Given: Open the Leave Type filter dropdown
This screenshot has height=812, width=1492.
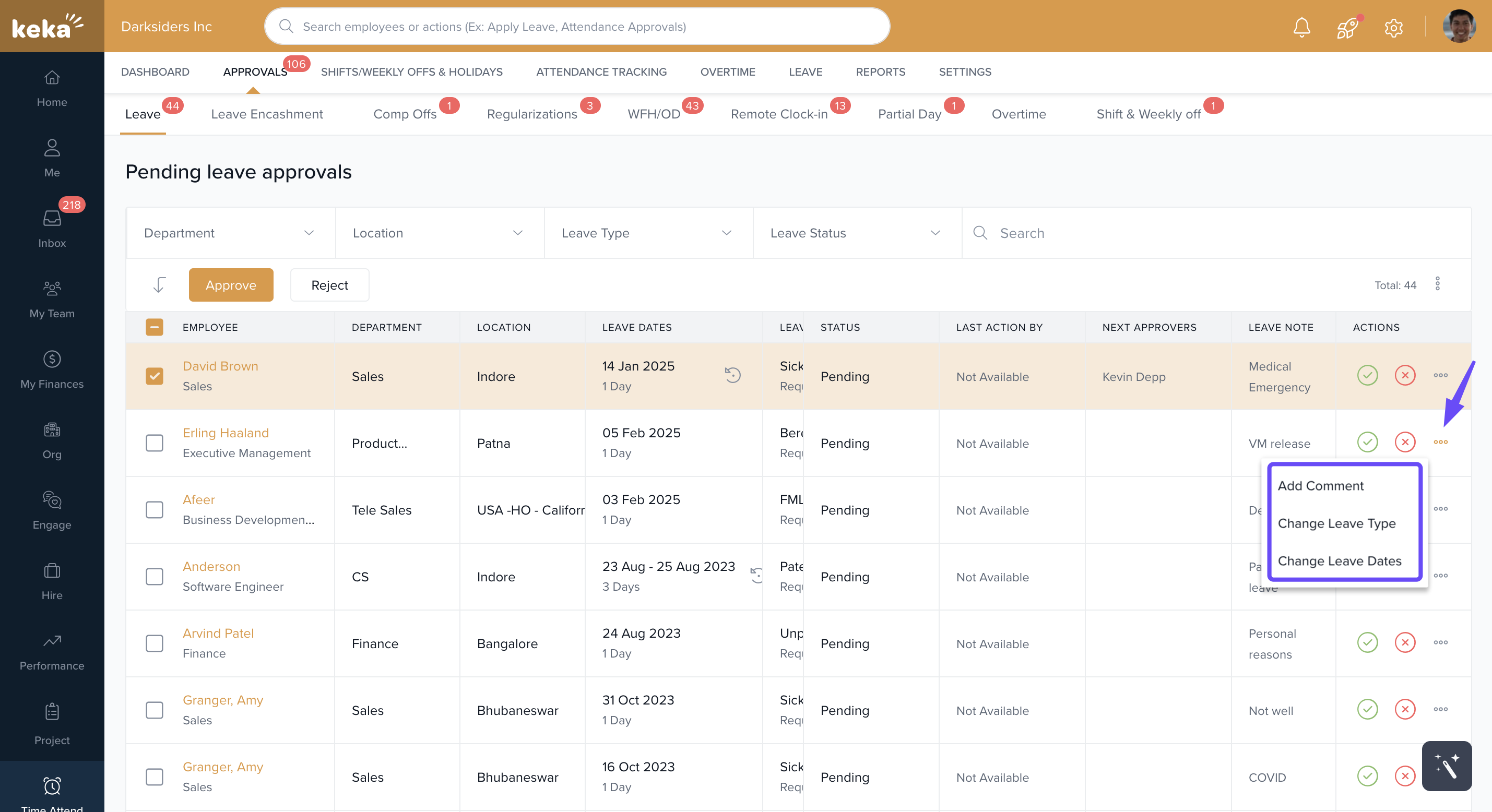Looking at the screenshot, I should 647,233.
